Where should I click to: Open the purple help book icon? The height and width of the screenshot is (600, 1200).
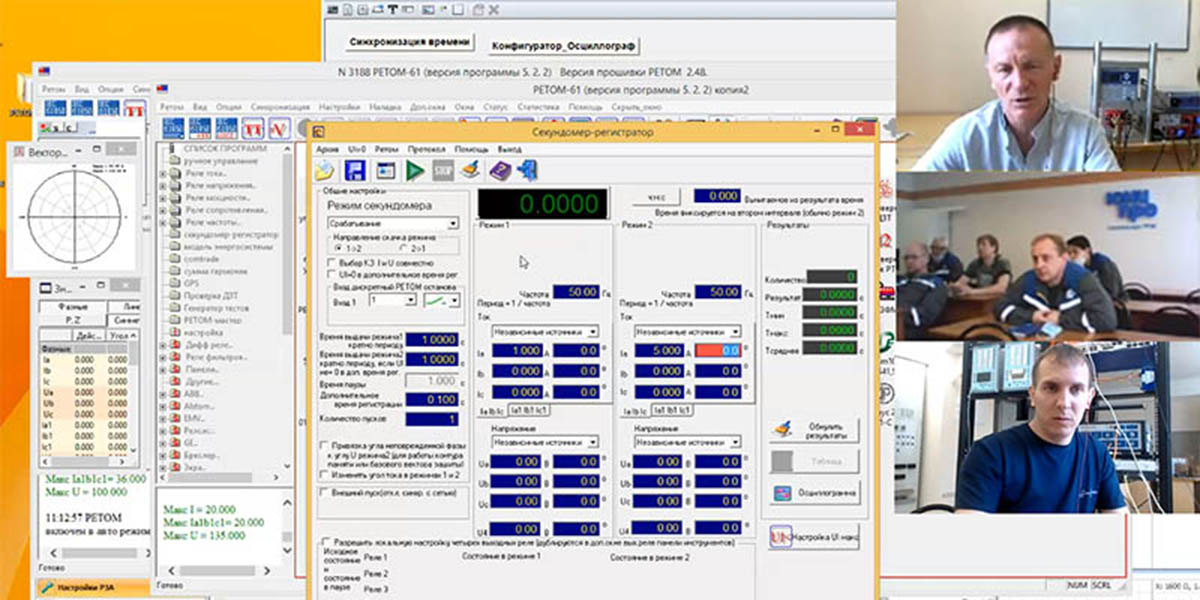click(x=499, y=170)
